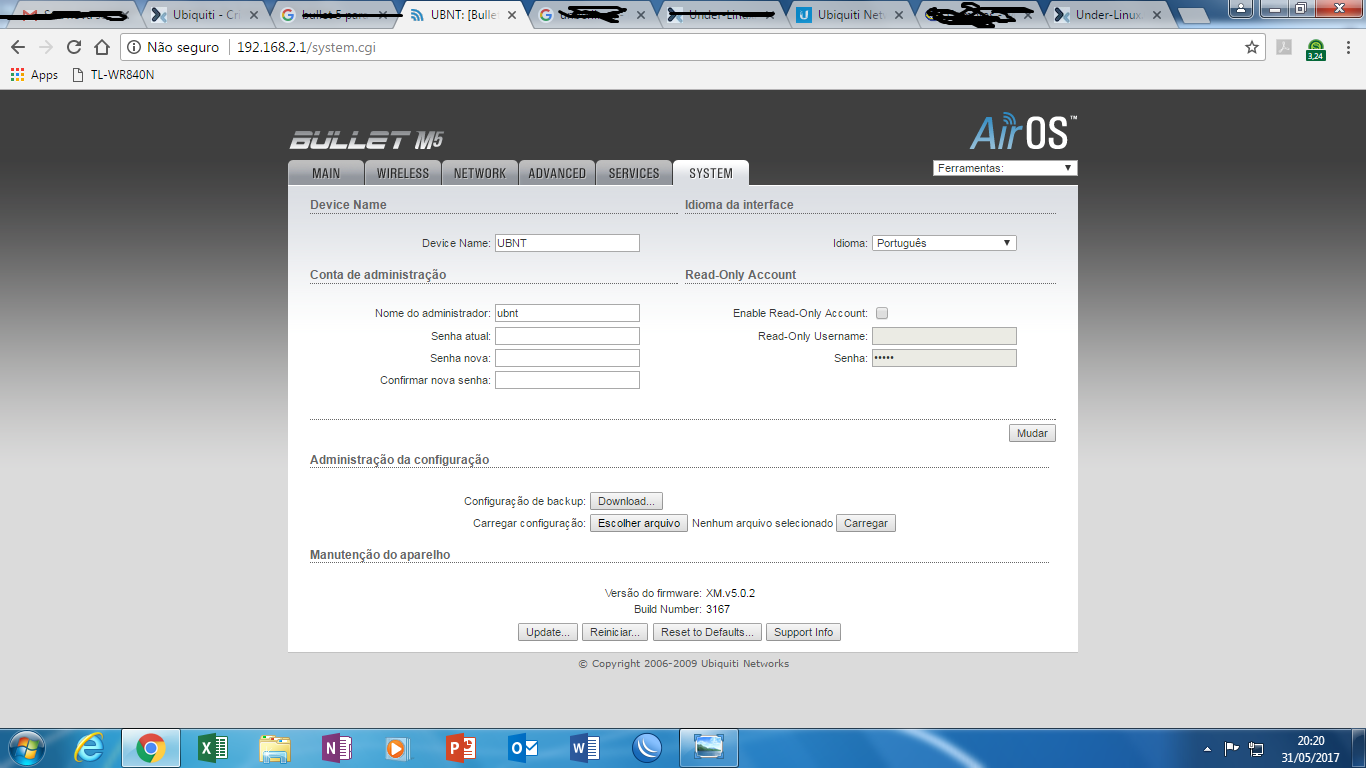Click the Build Number value 3167
Image resolution: width=1366 pixels, height=768 pixels.
(x=718, y=609)
